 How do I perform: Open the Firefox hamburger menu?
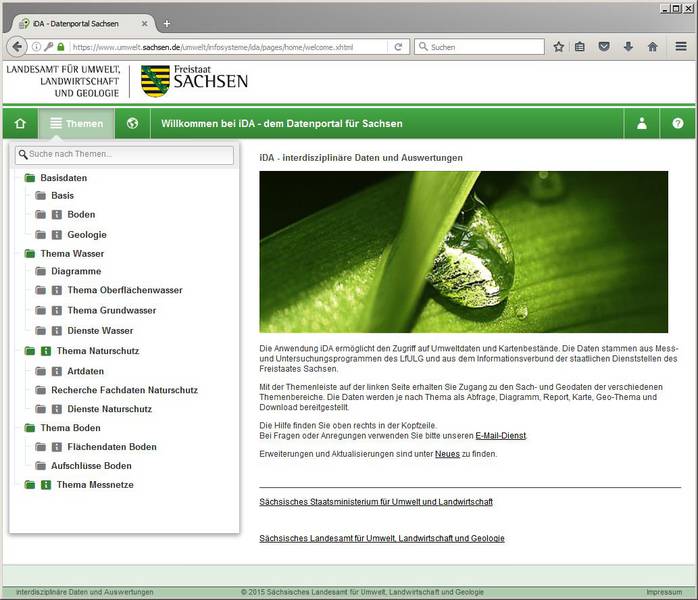681,46
